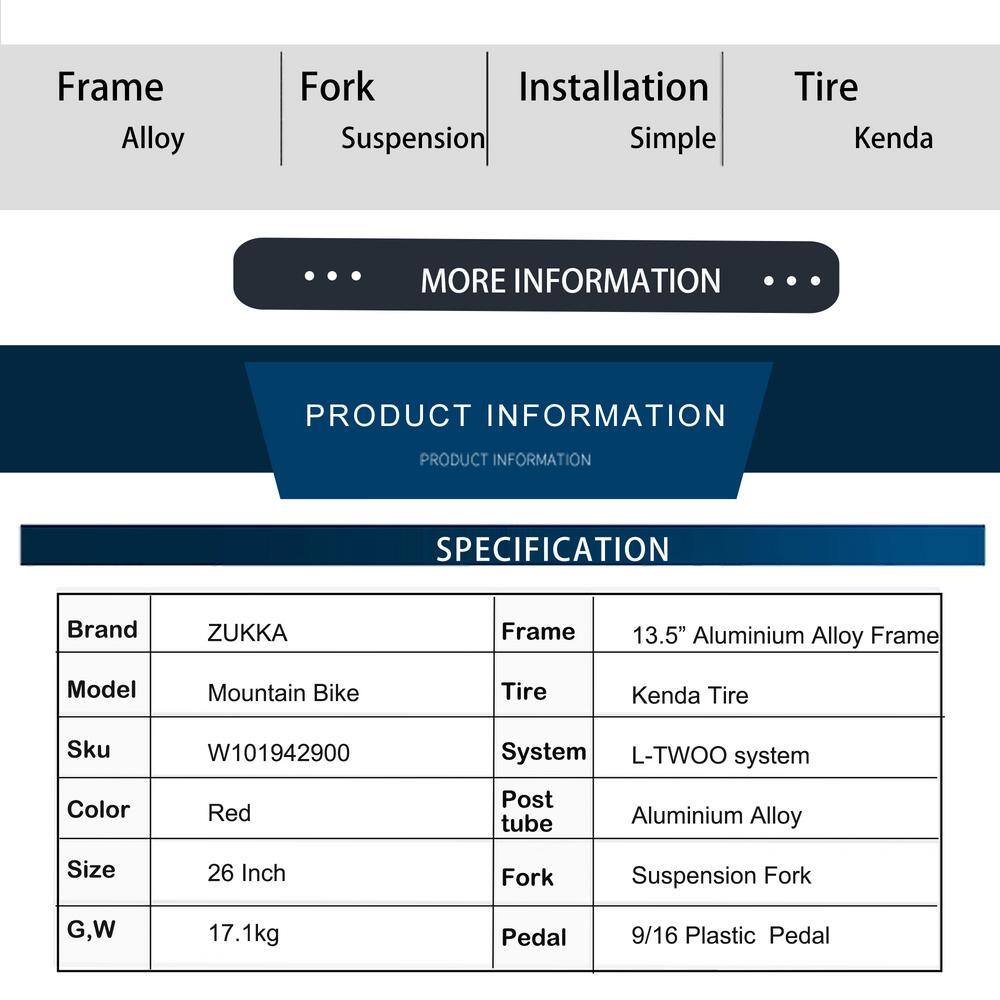Click the Kenda Tire value cell
The width and height of the screenshot is (1000, 1000).
coord(767,685)
